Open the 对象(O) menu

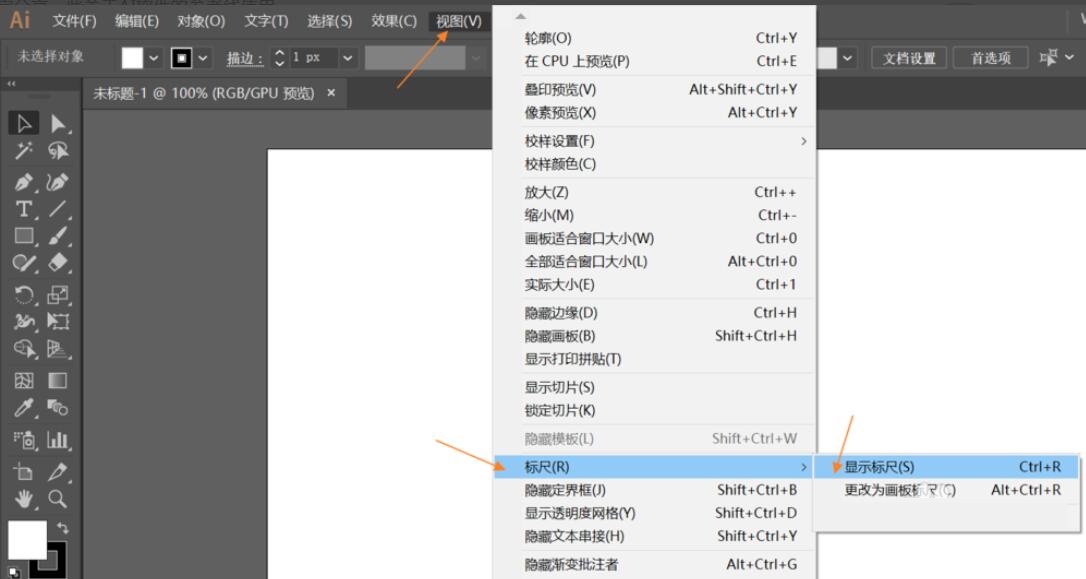pyautogui.click(x=201, y=21)
